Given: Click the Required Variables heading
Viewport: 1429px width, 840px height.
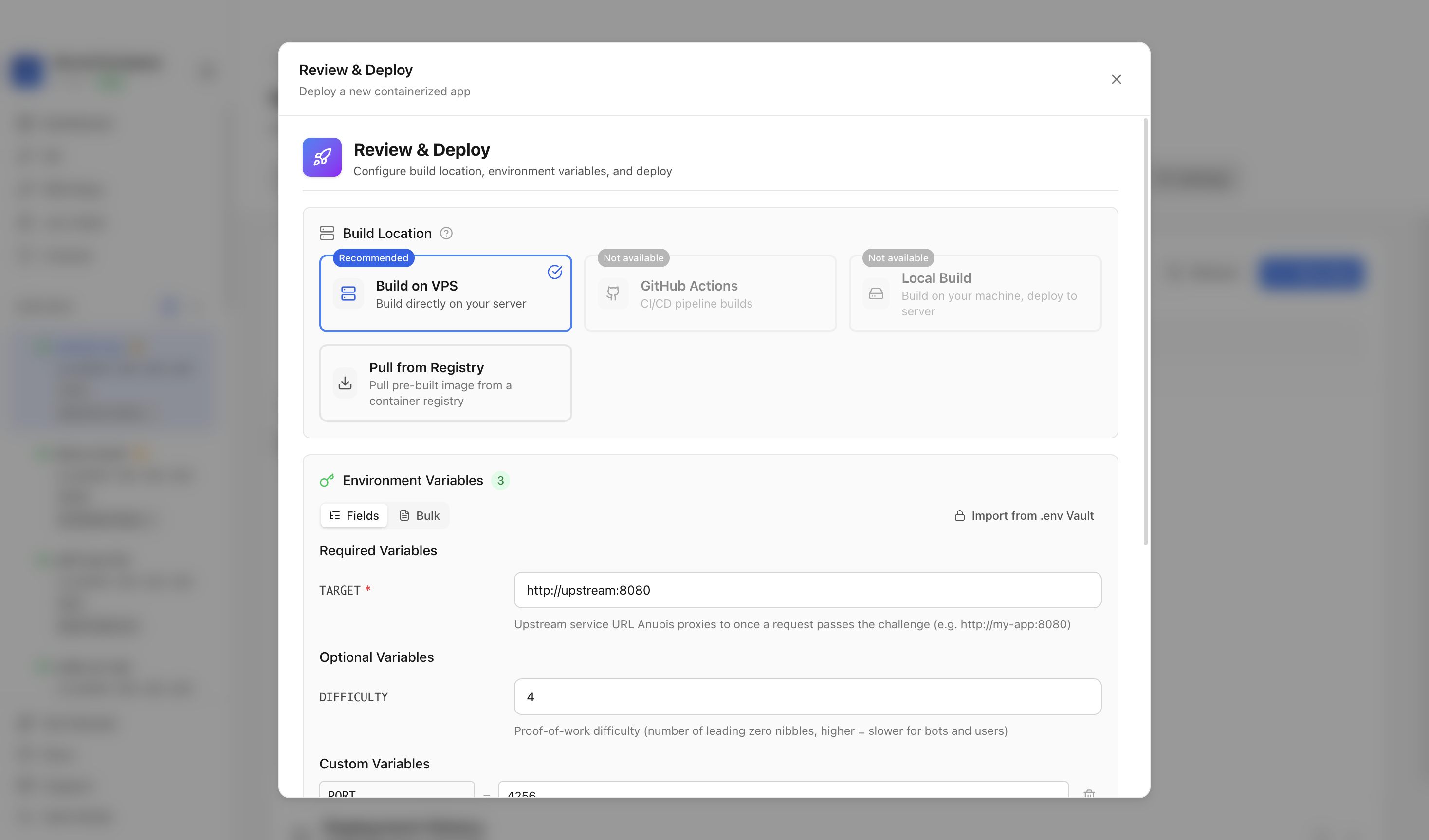Looking at the screenshot, I should coord(378,551).
